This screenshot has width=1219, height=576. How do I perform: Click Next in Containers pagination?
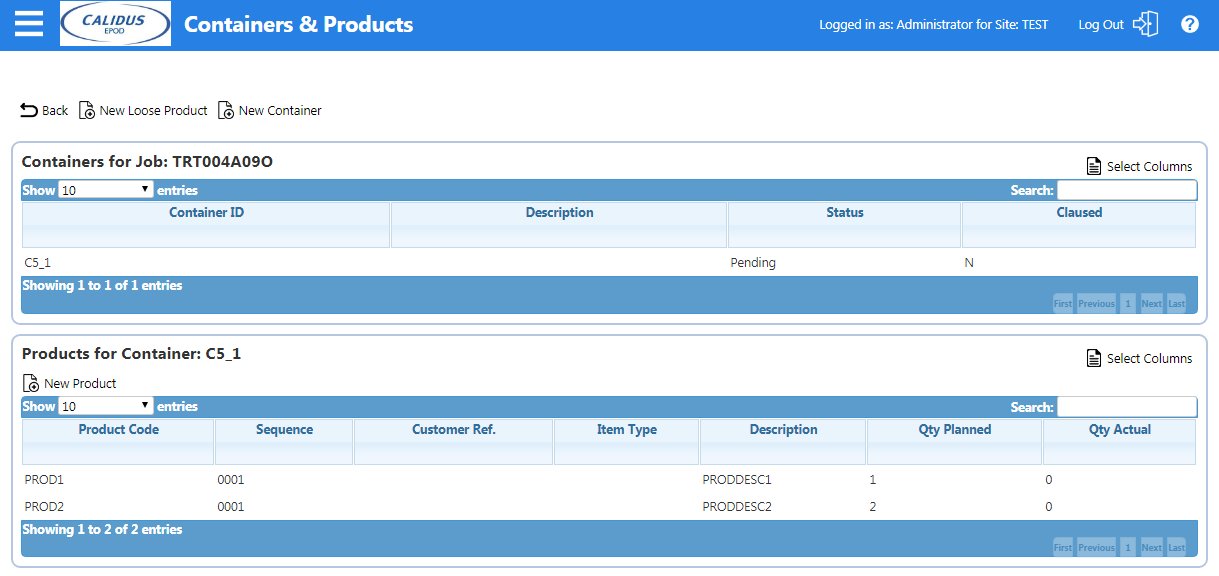tap(1152, 304)
